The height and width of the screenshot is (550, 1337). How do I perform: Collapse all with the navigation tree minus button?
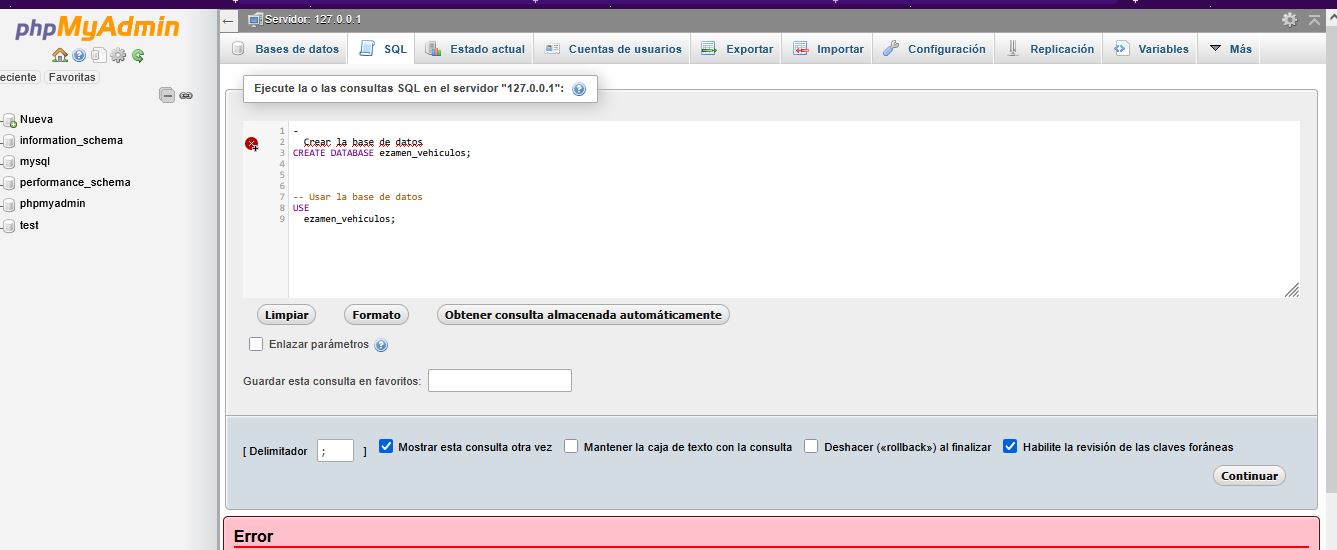(167, 96)
